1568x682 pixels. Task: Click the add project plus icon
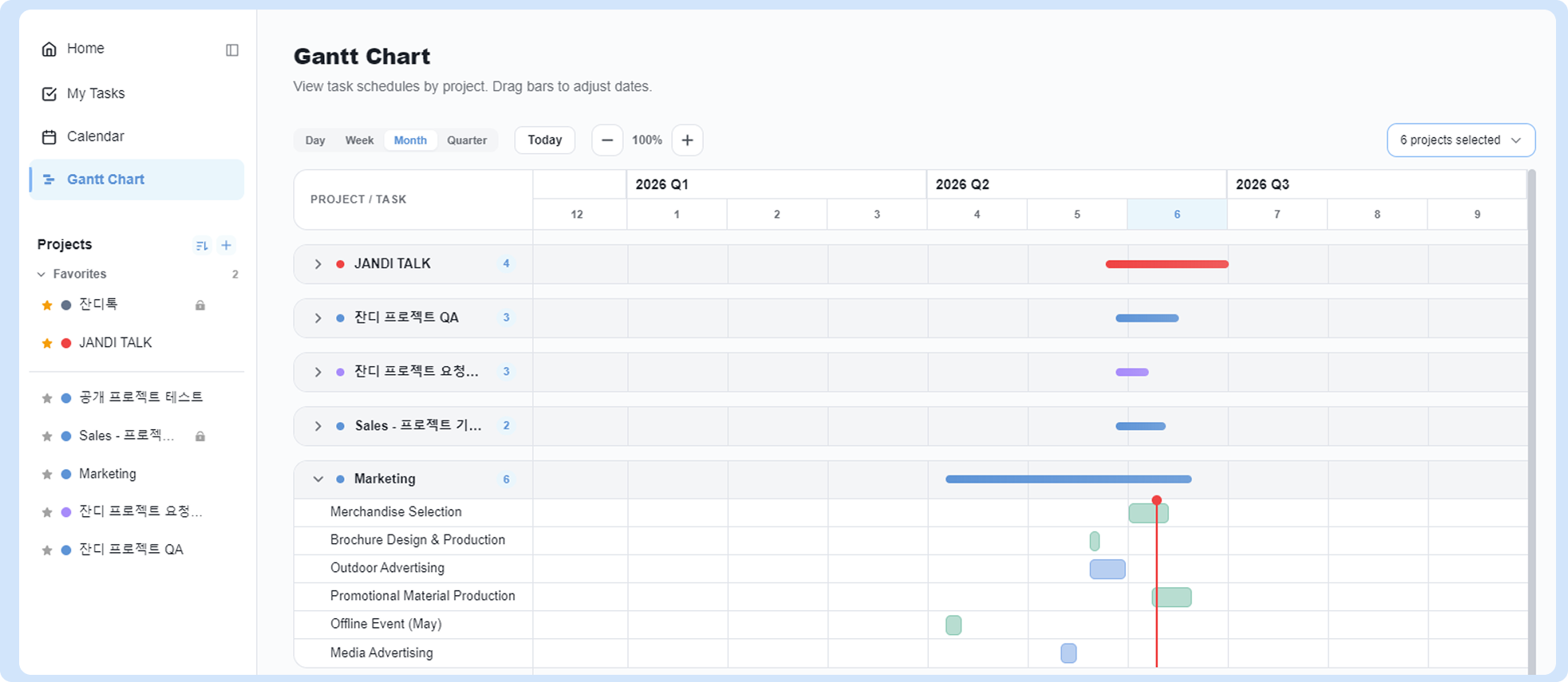(x=227, y=245)
